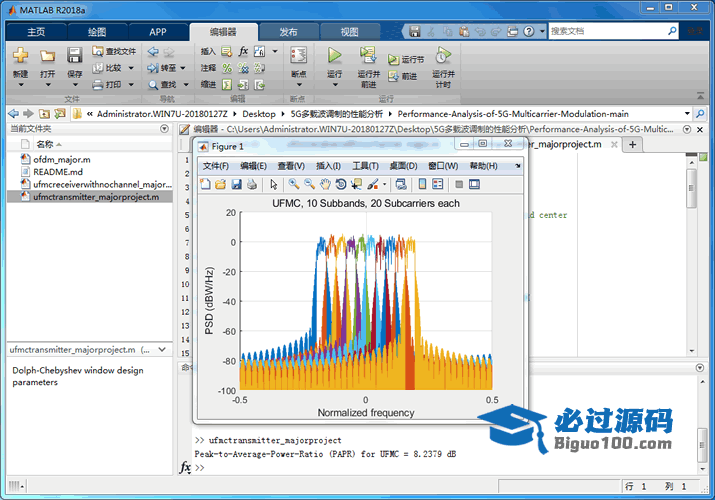
Task: Open the Tools (工具) menu in Figure 1
Action: click(x=365, y=166)
